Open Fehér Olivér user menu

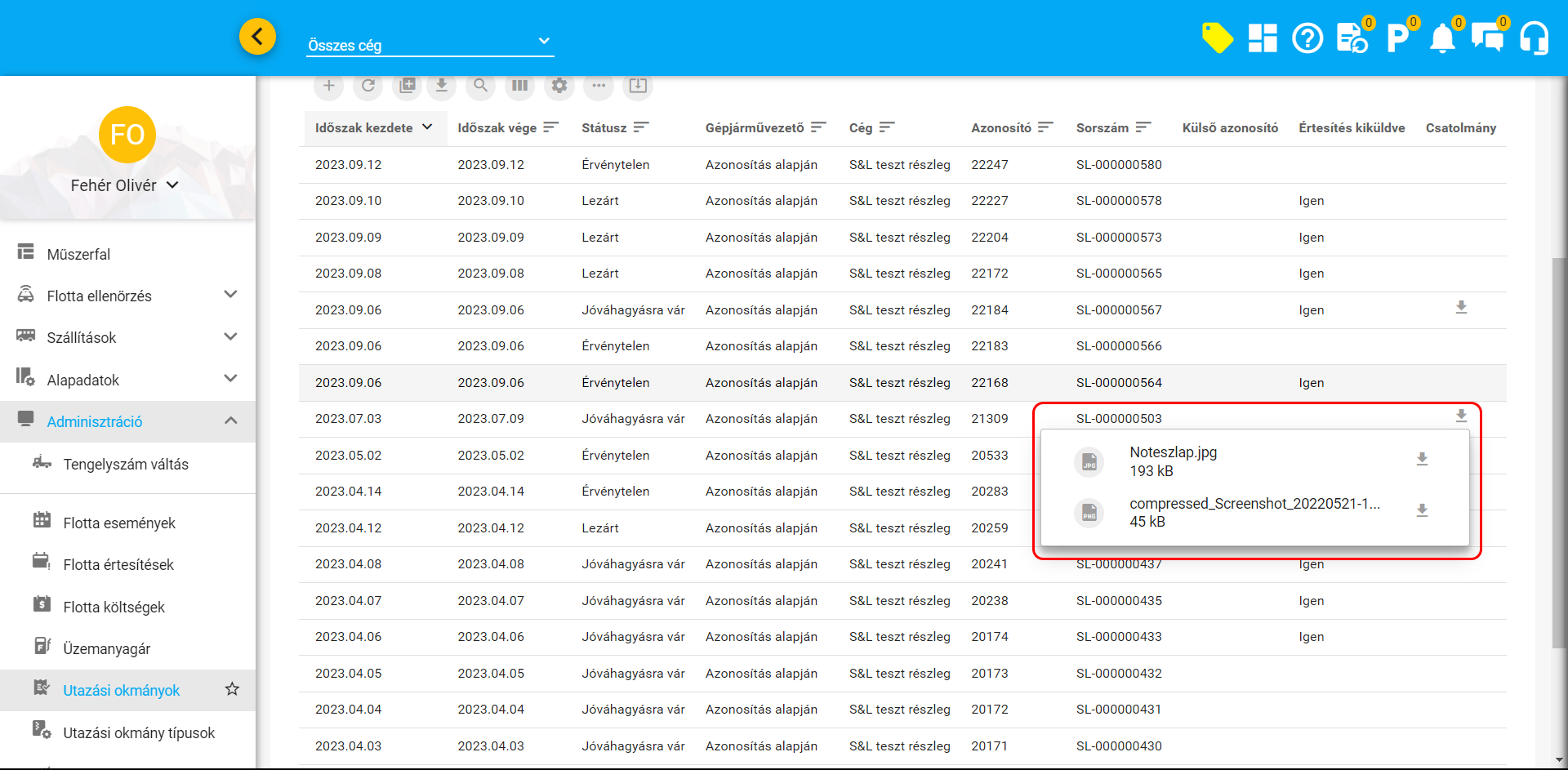click(125, 185)
